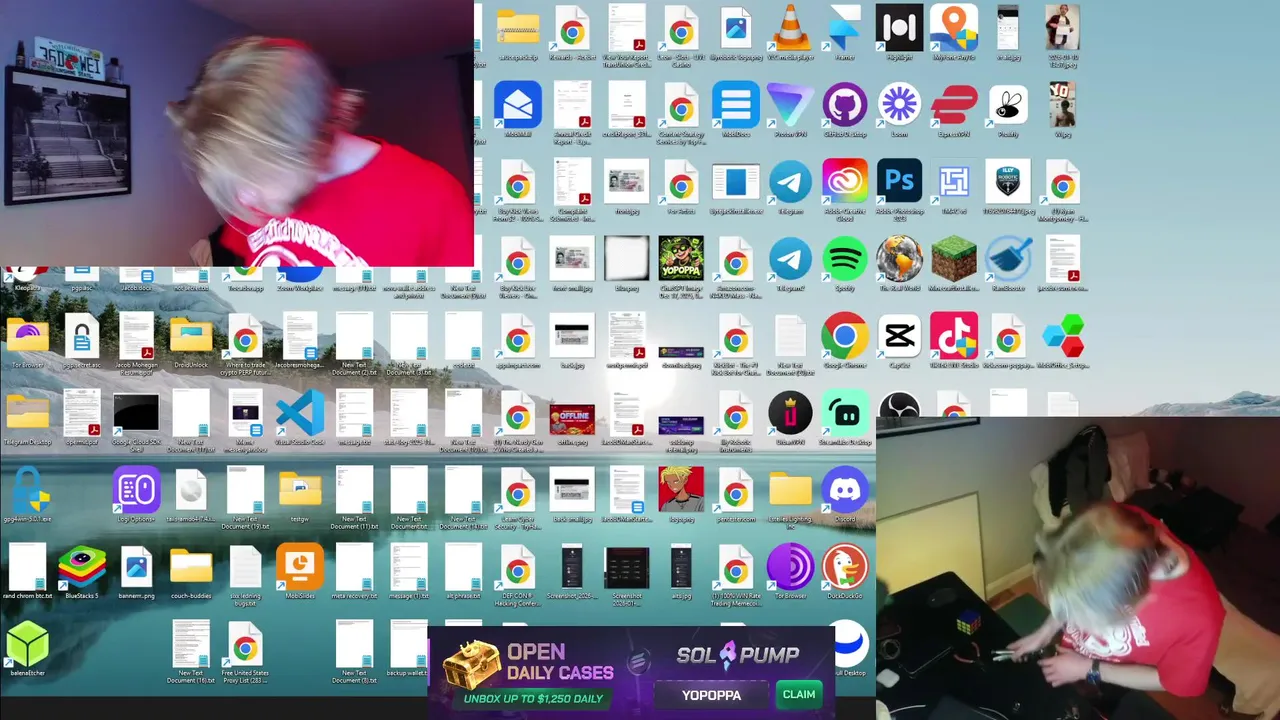The height and width of the screenshot is (720, 1280).
Task: Open the OFFLINE png image thumbnail
Action: 572,418
